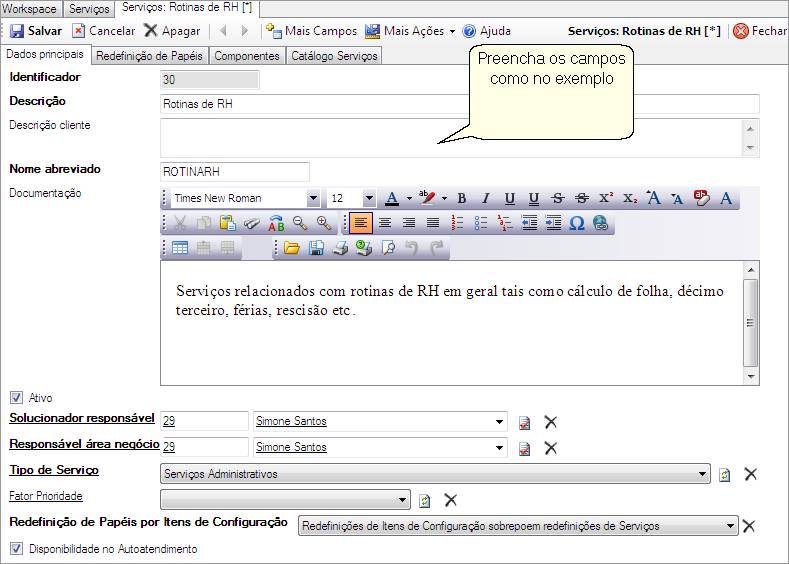Insert a numbered list
Screen dimensions: 789x564
pyautogui.click(x=457, y=223)
